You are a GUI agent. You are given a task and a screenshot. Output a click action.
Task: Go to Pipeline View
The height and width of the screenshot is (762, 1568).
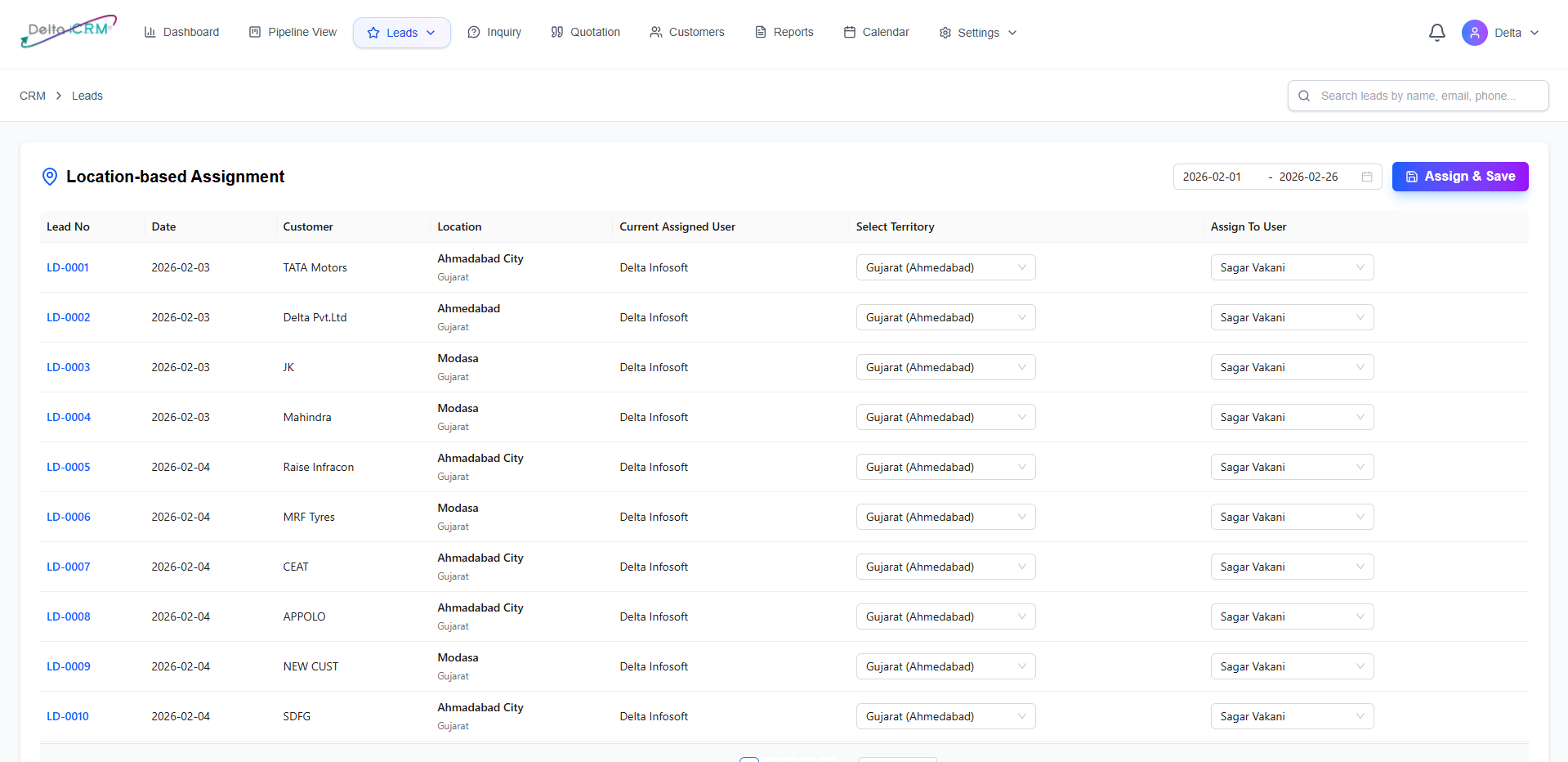[x=293, y=32]
